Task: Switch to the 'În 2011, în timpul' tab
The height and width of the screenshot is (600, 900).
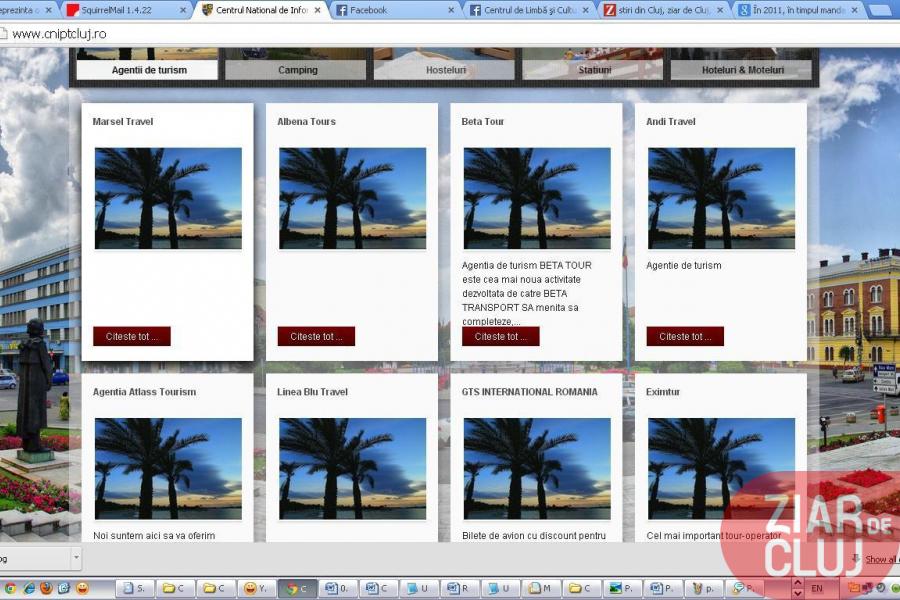Action: point(798,10)
